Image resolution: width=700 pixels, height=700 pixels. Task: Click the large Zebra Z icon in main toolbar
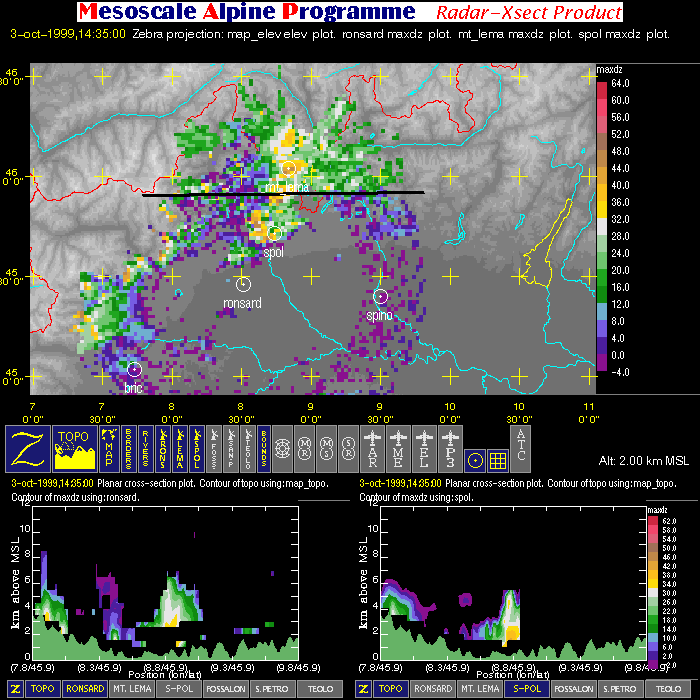(x=29, y=447)
